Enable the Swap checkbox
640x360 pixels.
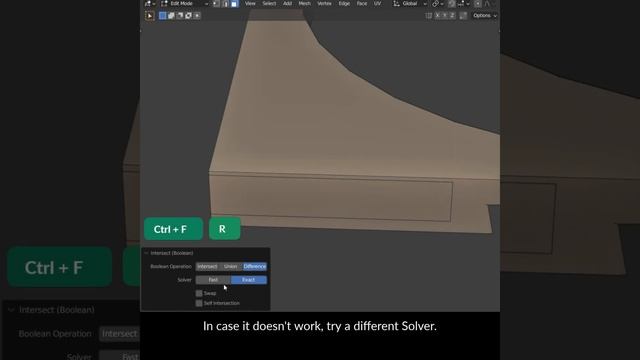point(199,293)
